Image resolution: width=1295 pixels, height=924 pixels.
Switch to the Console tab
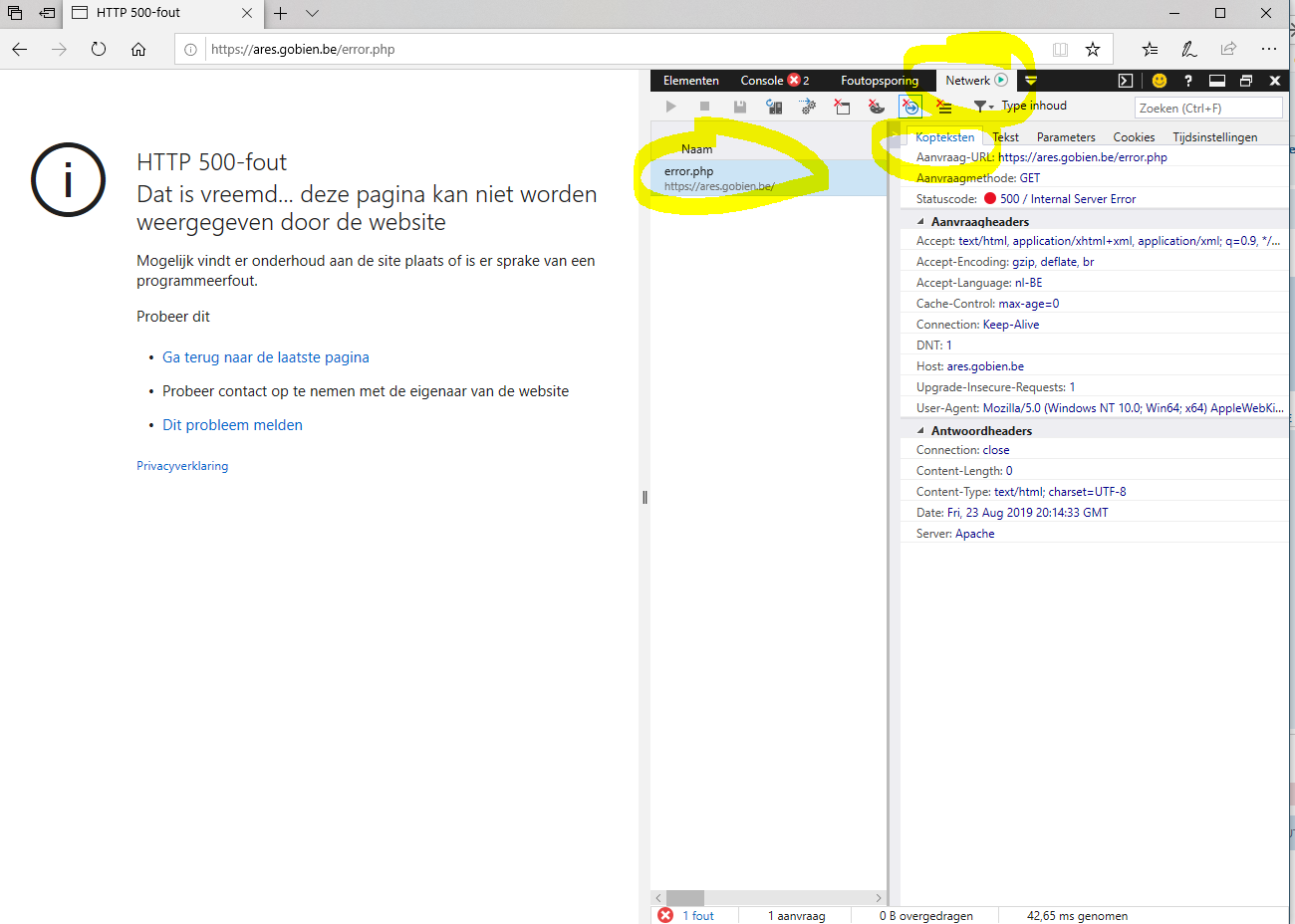(762, 81)
